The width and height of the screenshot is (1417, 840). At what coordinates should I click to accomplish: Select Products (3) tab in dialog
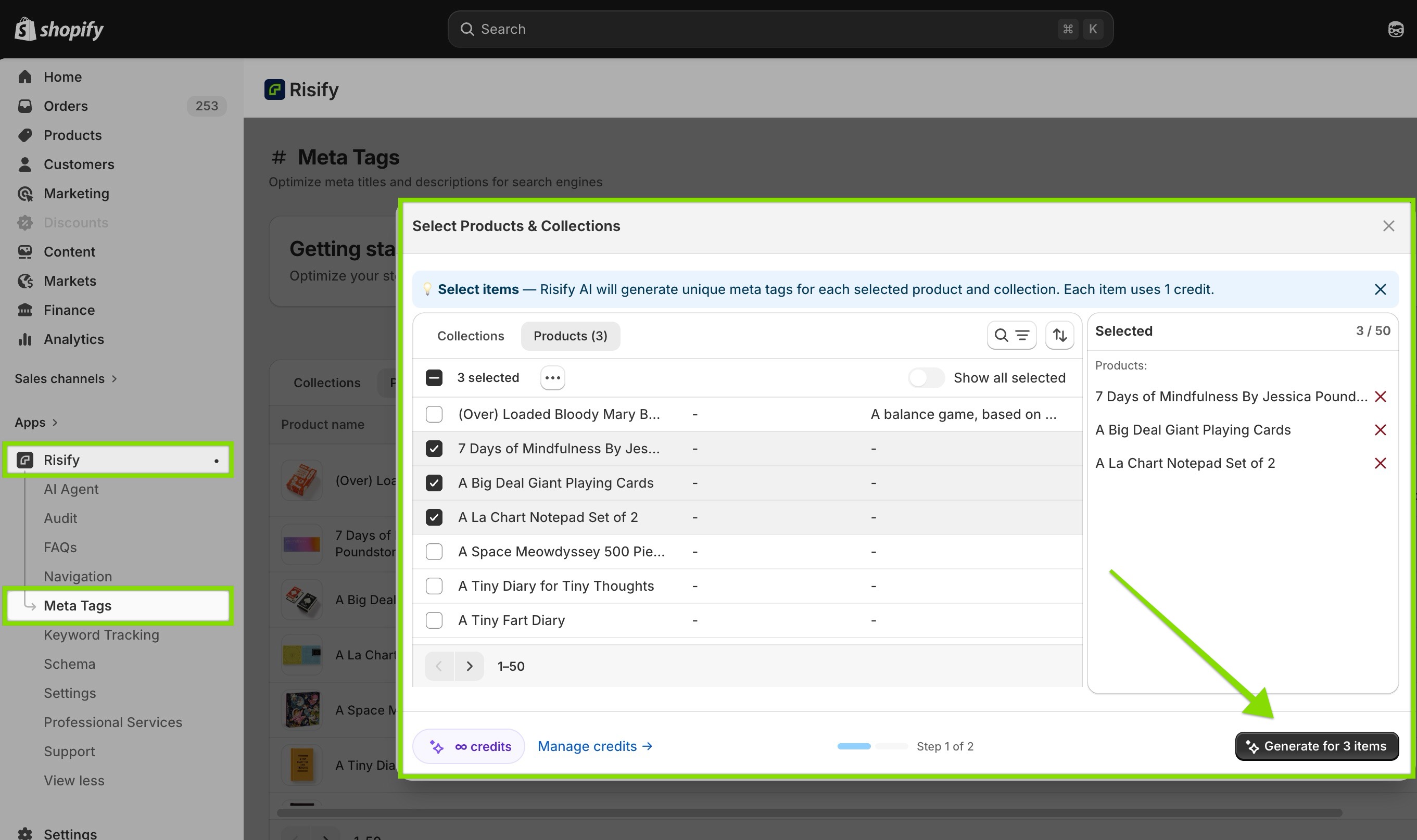[570, 336]
